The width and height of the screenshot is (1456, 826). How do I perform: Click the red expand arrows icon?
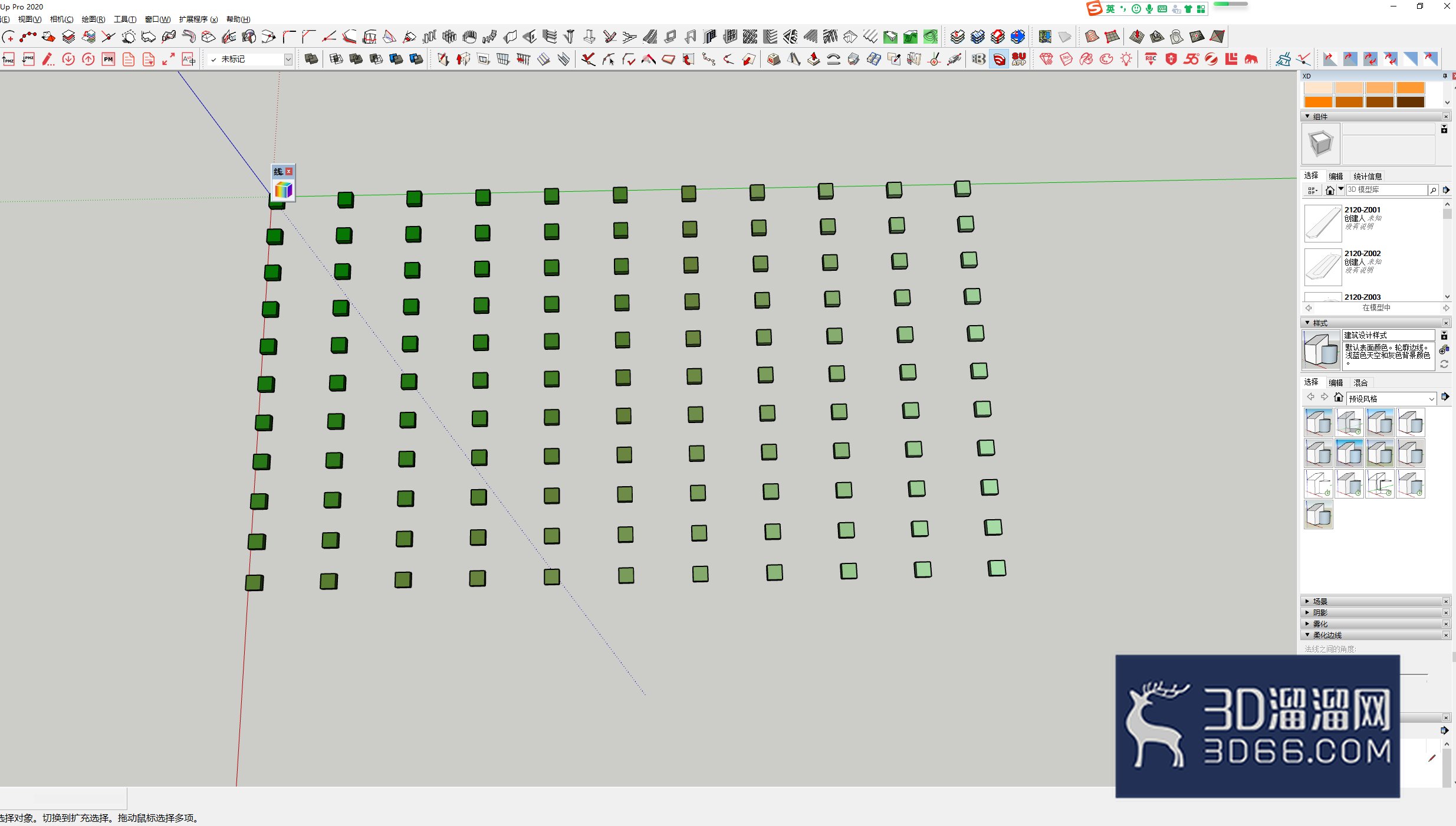pyautogui.click(x=168, y=59)
